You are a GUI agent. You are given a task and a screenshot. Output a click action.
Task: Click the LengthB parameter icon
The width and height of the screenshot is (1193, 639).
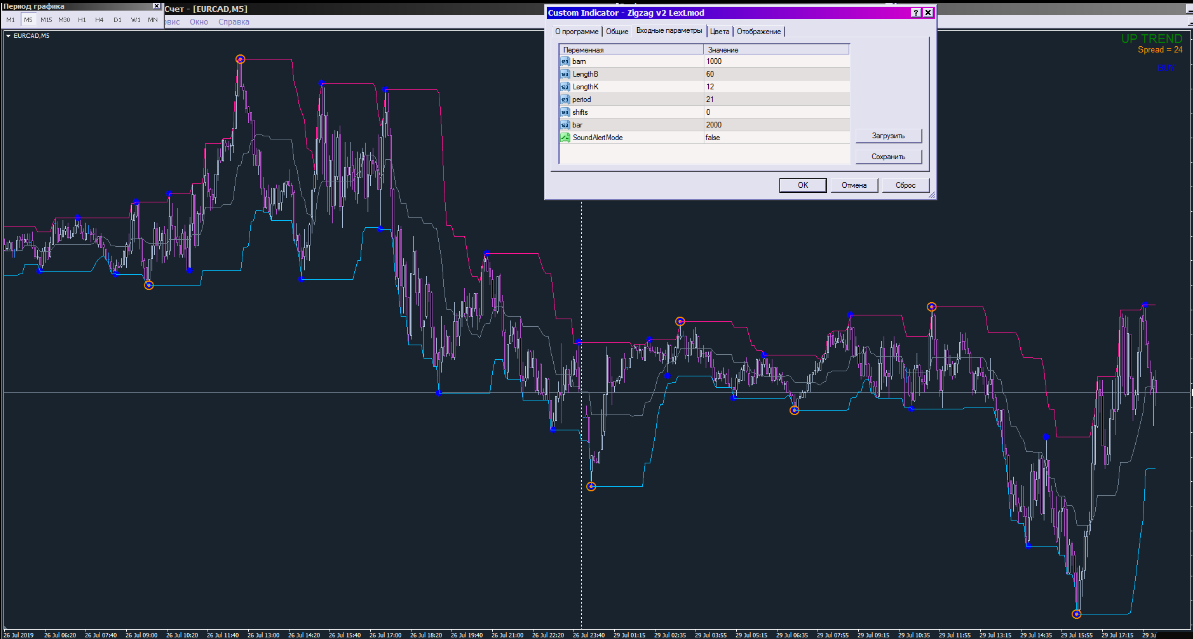click(x=565, y=74)
